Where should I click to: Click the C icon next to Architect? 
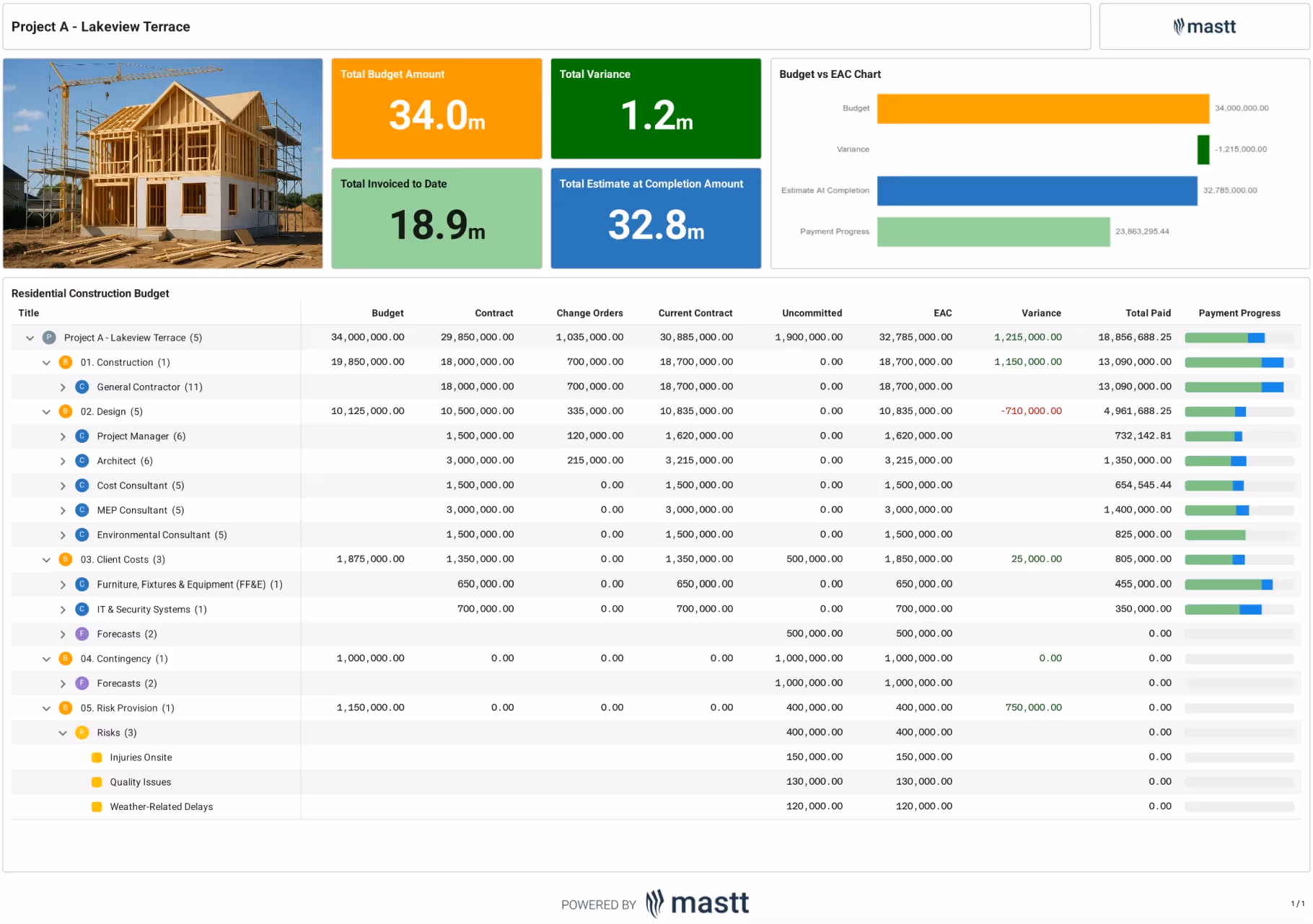pos(82,460)
